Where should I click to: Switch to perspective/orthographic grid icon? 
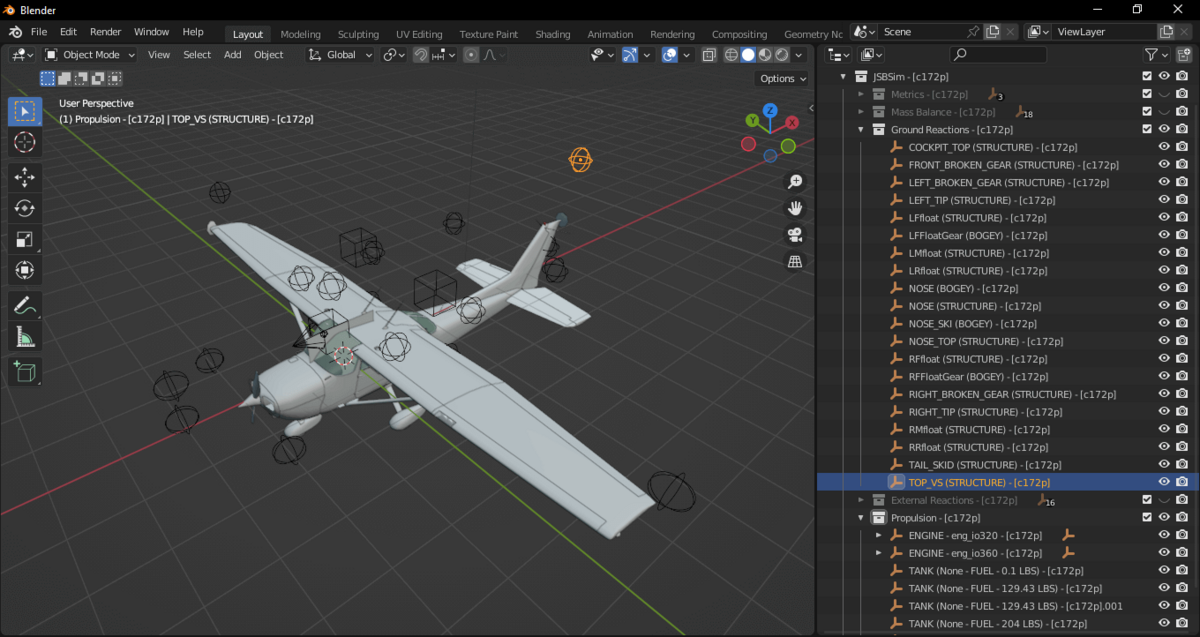795,262
